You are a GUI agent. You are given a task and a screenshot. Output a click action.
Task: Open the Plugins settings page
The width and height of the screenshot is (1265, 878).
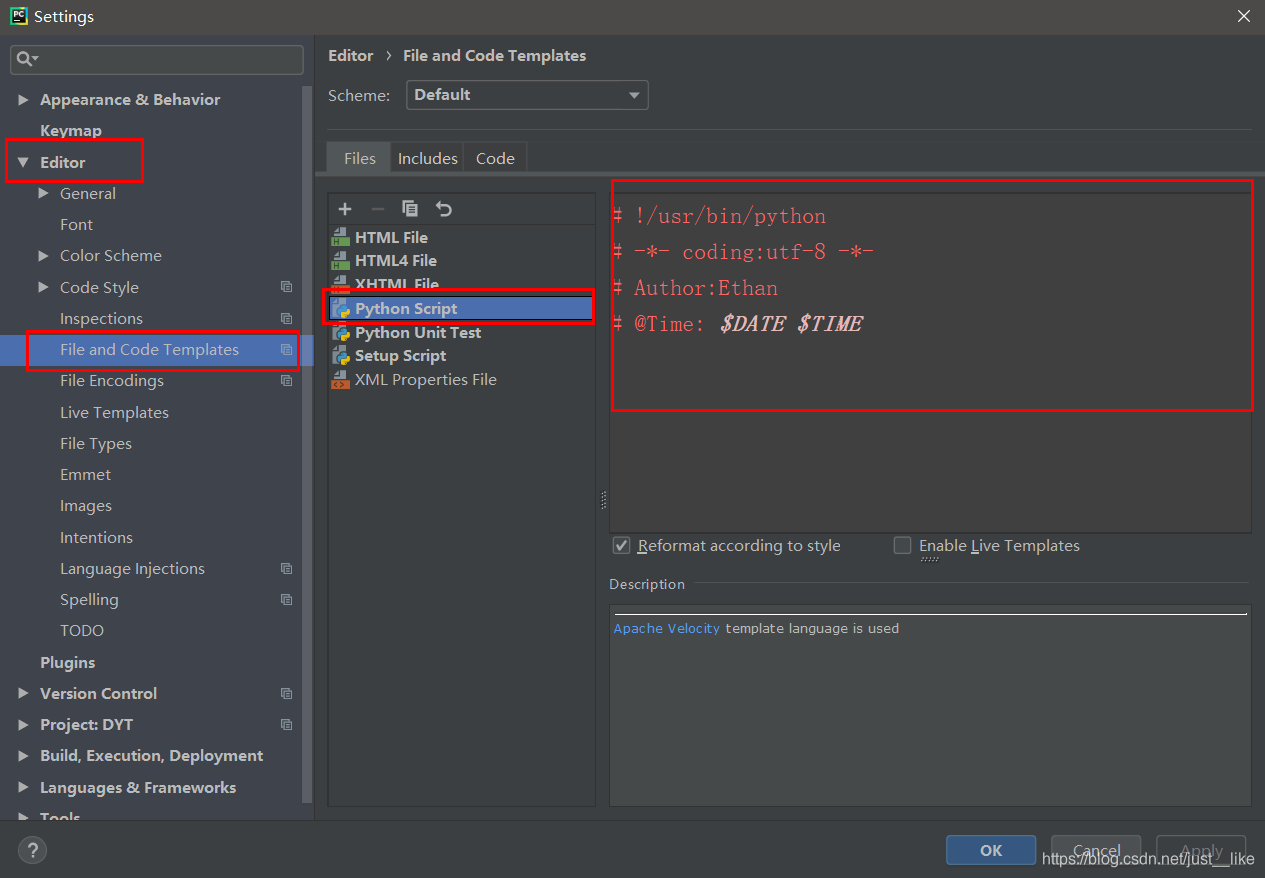[x=68, y=663]
